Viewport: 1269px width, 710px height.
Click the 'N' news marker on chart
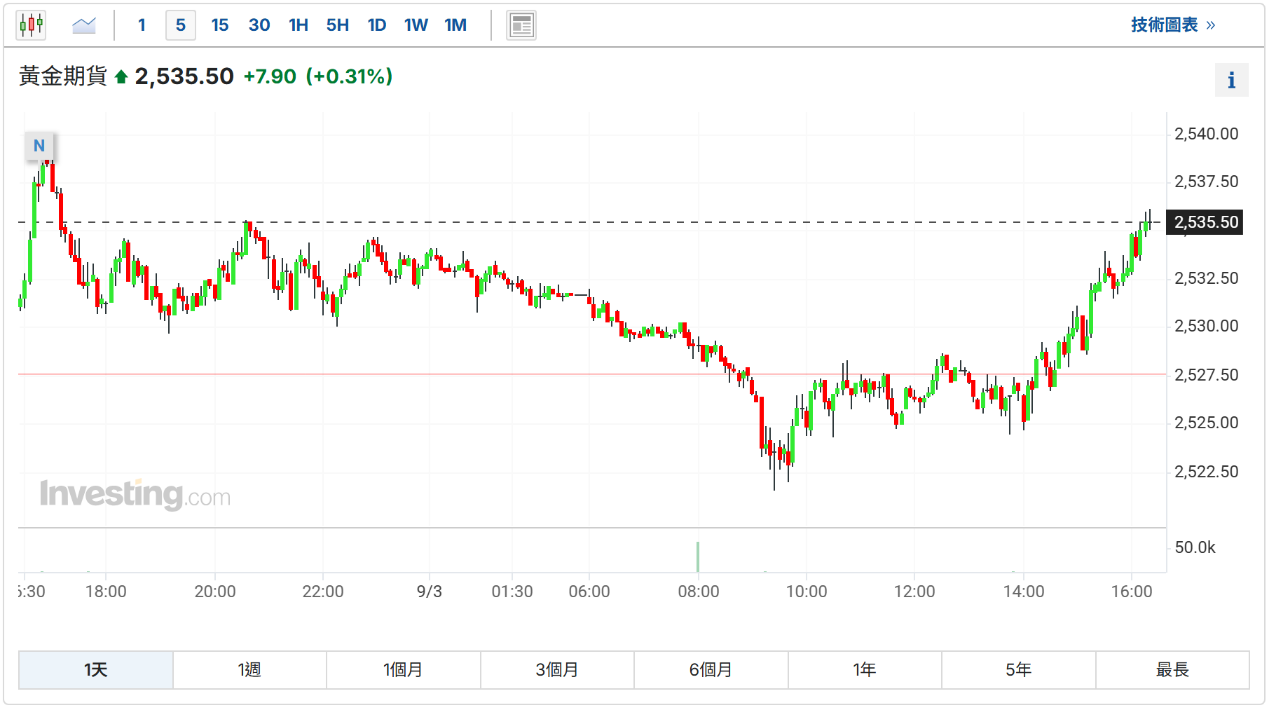39,146
